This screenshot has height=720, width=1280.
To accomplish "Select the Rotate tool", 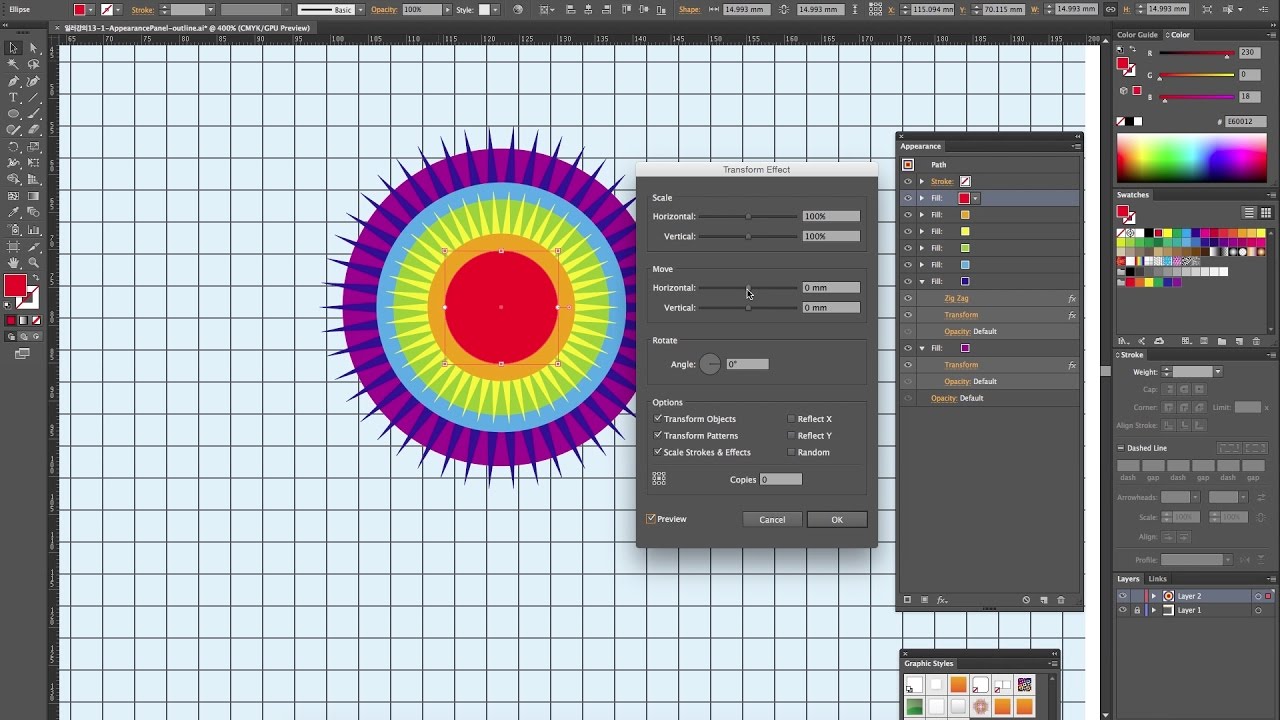I will coord(14,147).
